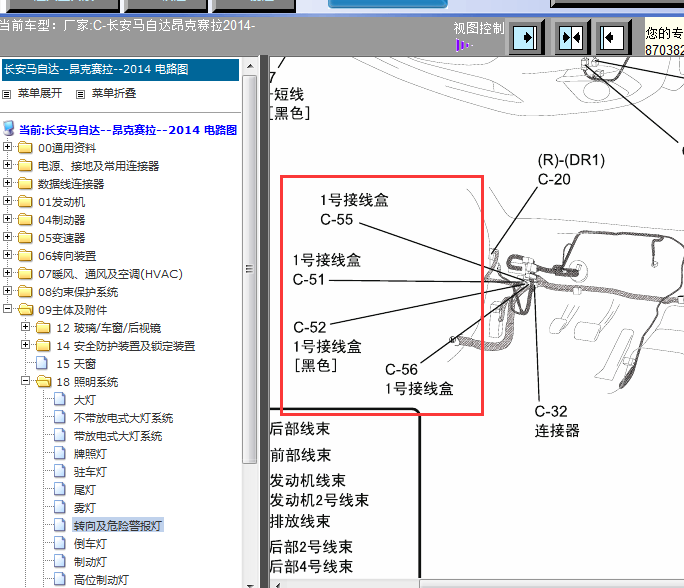The image size is (684, 588).
Task: Click the 菜单展开 link
Action: click(40, 93)
